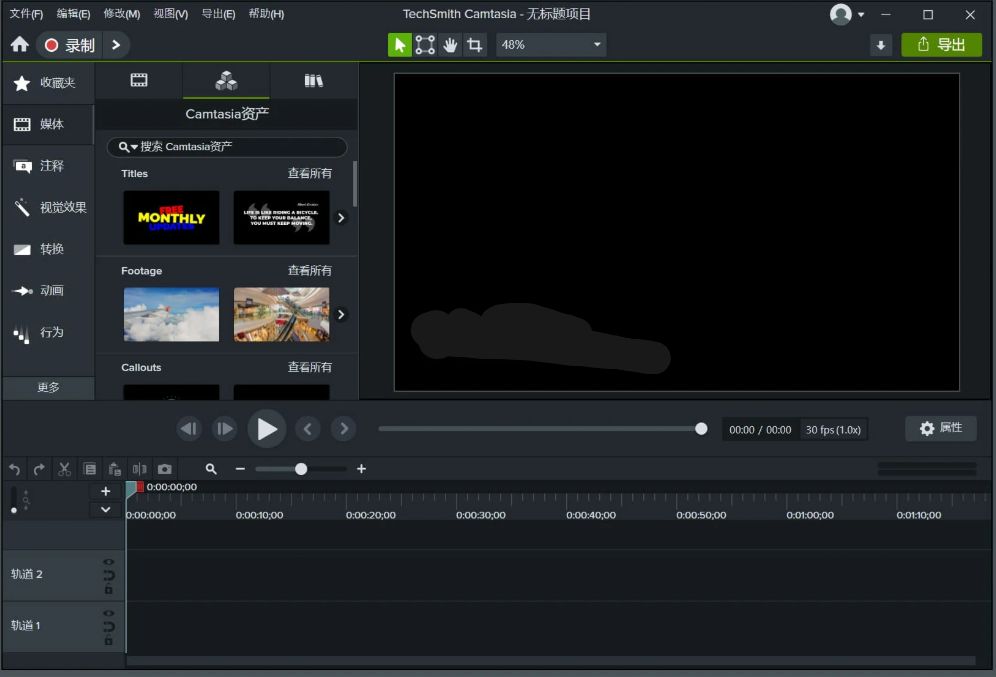
Task: Open the 动画 panel in the sidebar
Action: pyautogui.click(x=44, y=290)
